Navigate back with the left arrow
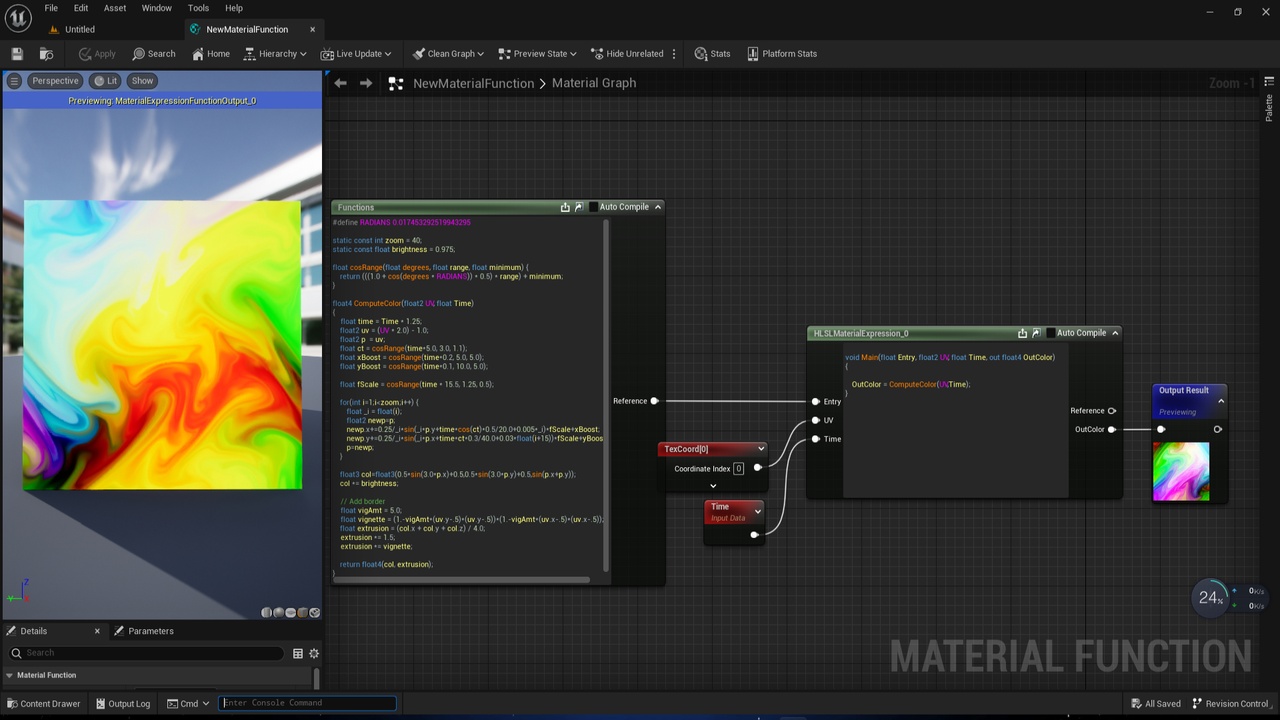 click(x=341, y=83)
